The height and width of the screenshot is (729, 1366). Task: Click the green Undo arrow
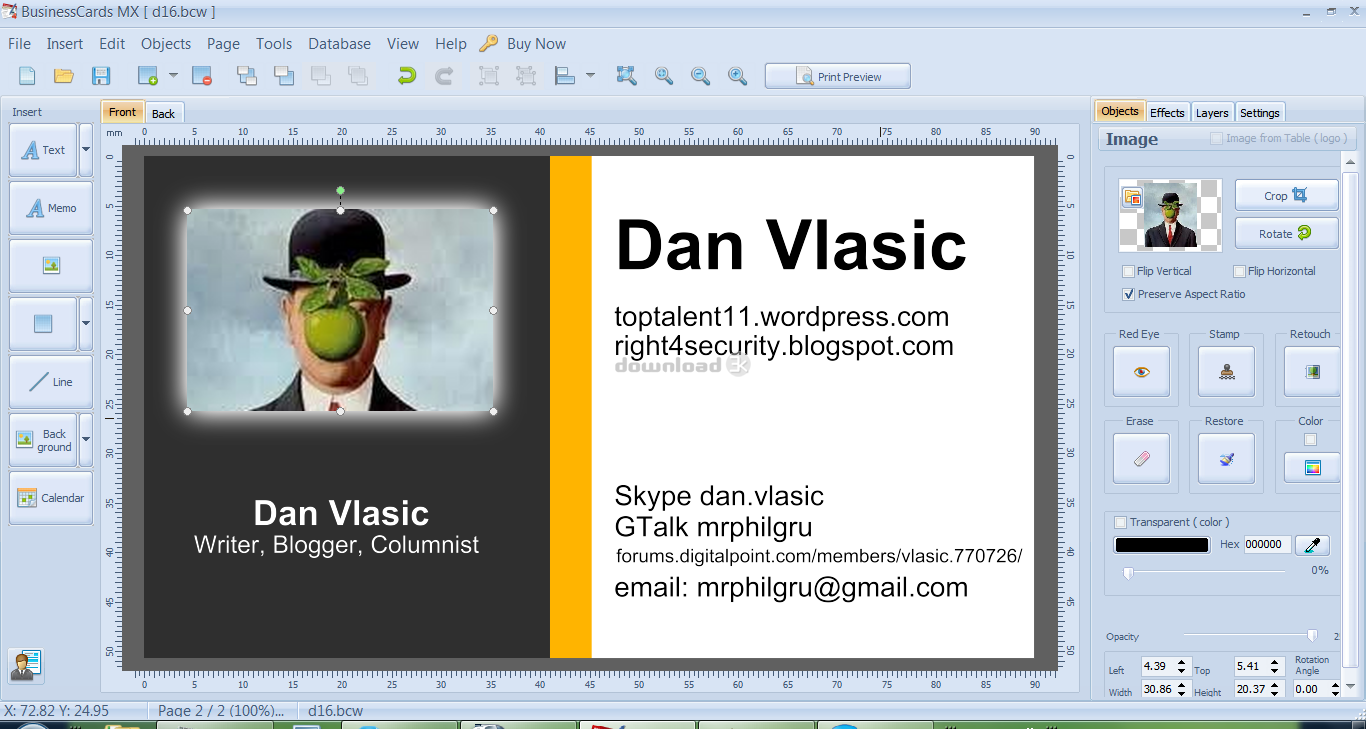coord(406,76)
